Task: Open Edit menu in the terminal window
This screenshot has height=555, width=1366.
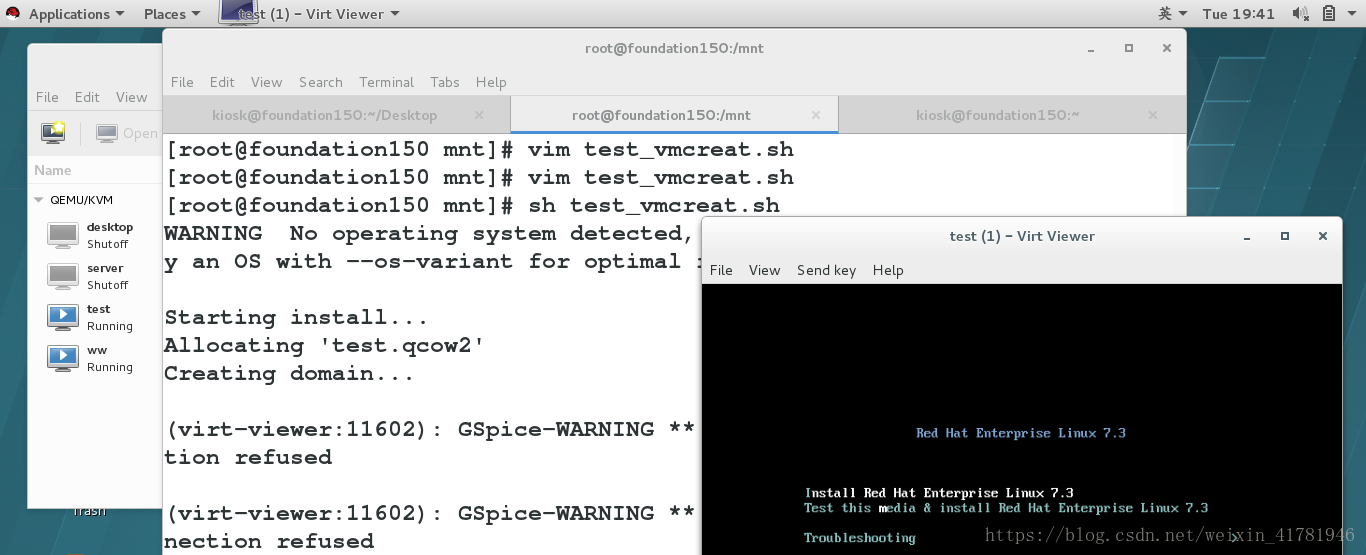Action: click(222, 82)
